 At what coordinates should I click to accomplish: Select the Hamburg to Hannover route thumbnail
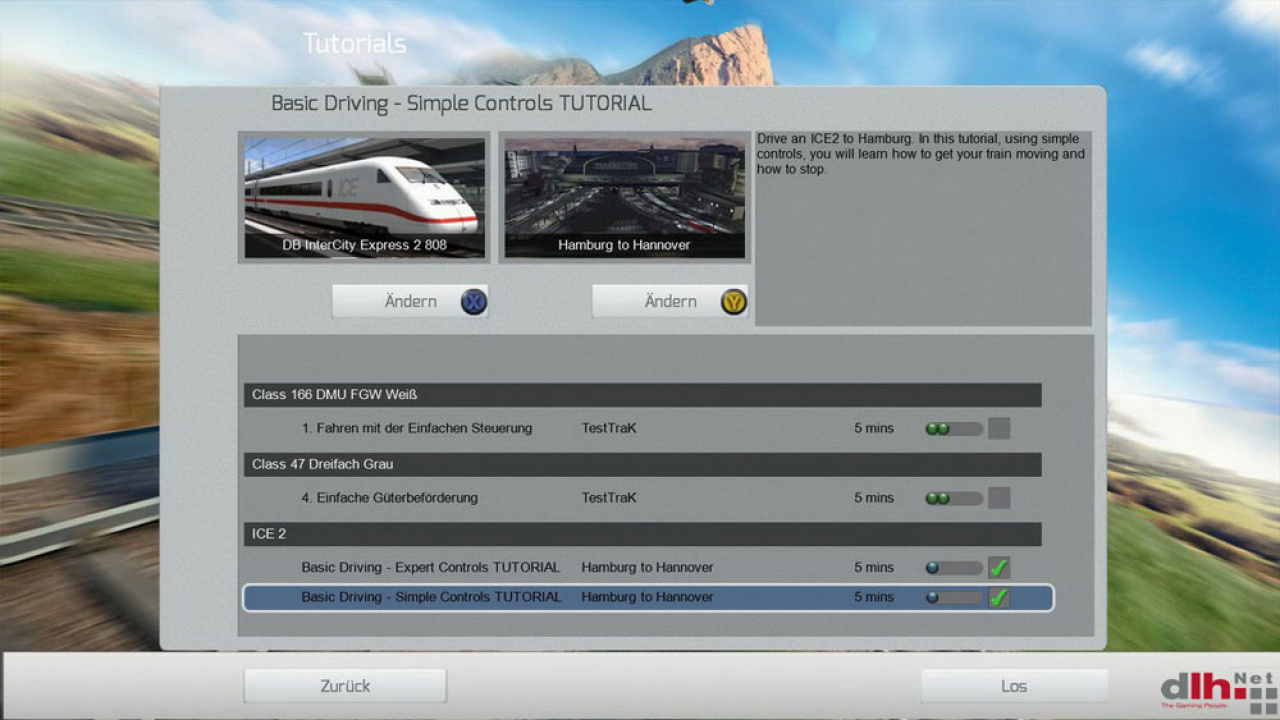pyautogui.click(x=624, y=198)
